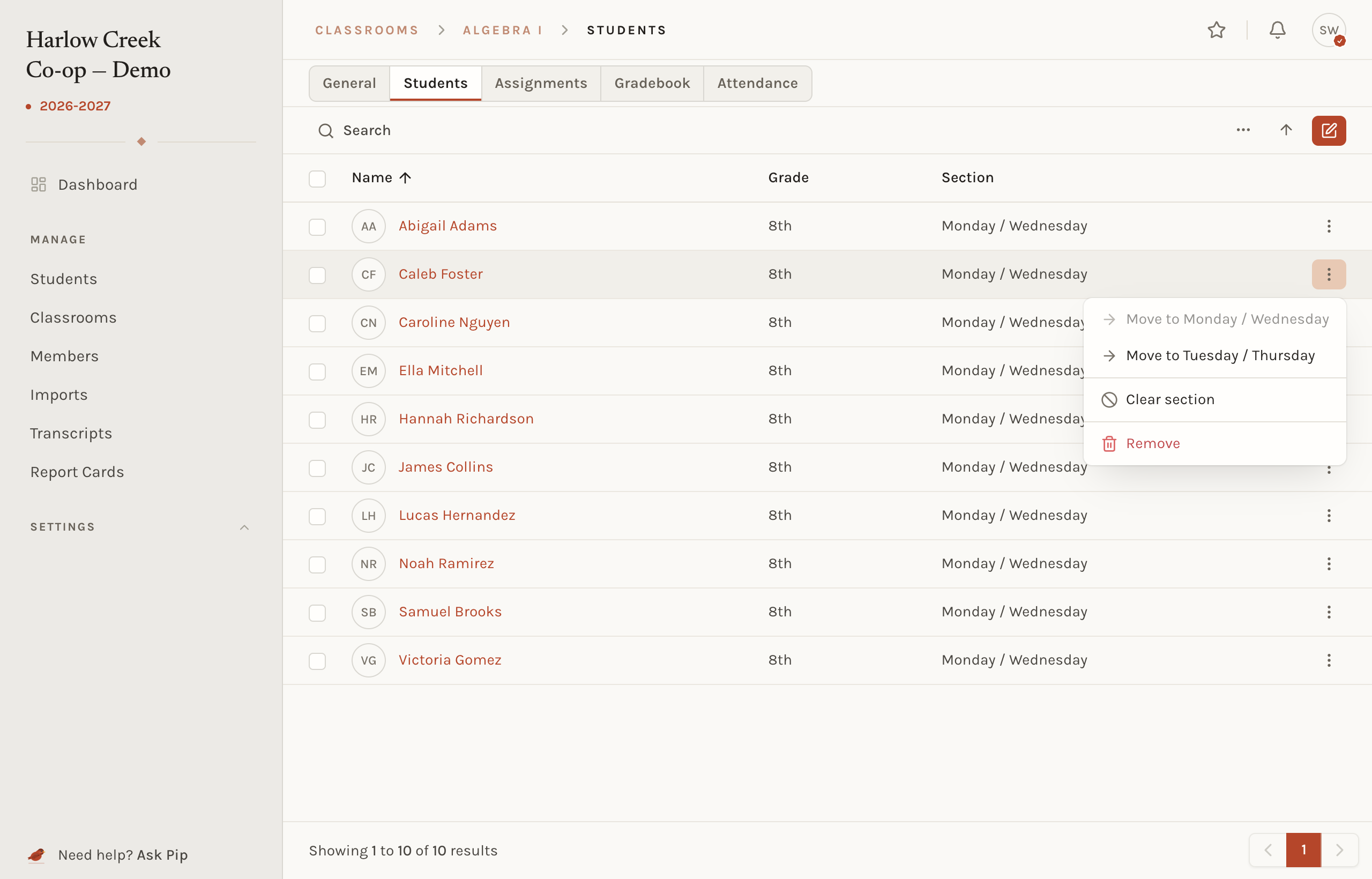
Task: Open the horizontal more options menu
Action: tap(1243, 130)
